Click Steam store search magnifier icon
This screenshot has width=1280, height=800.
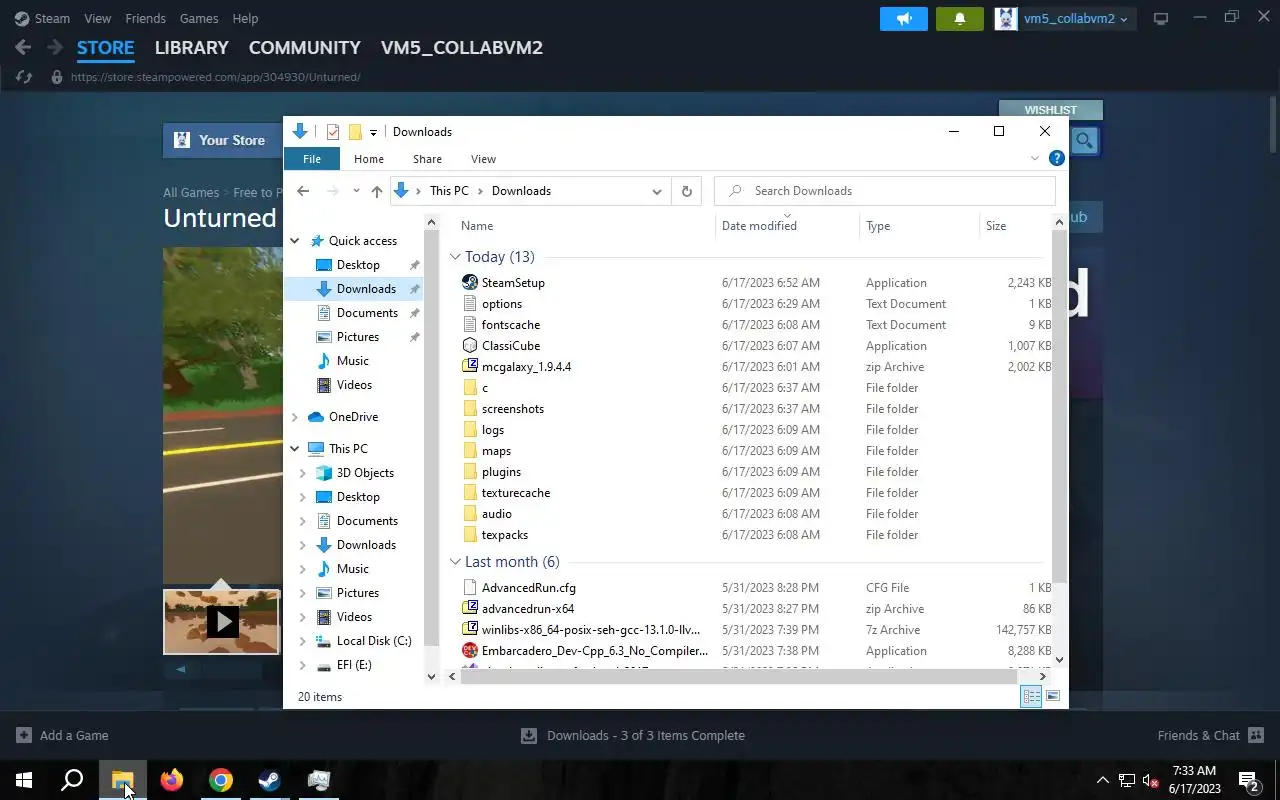pos(1084,141)
